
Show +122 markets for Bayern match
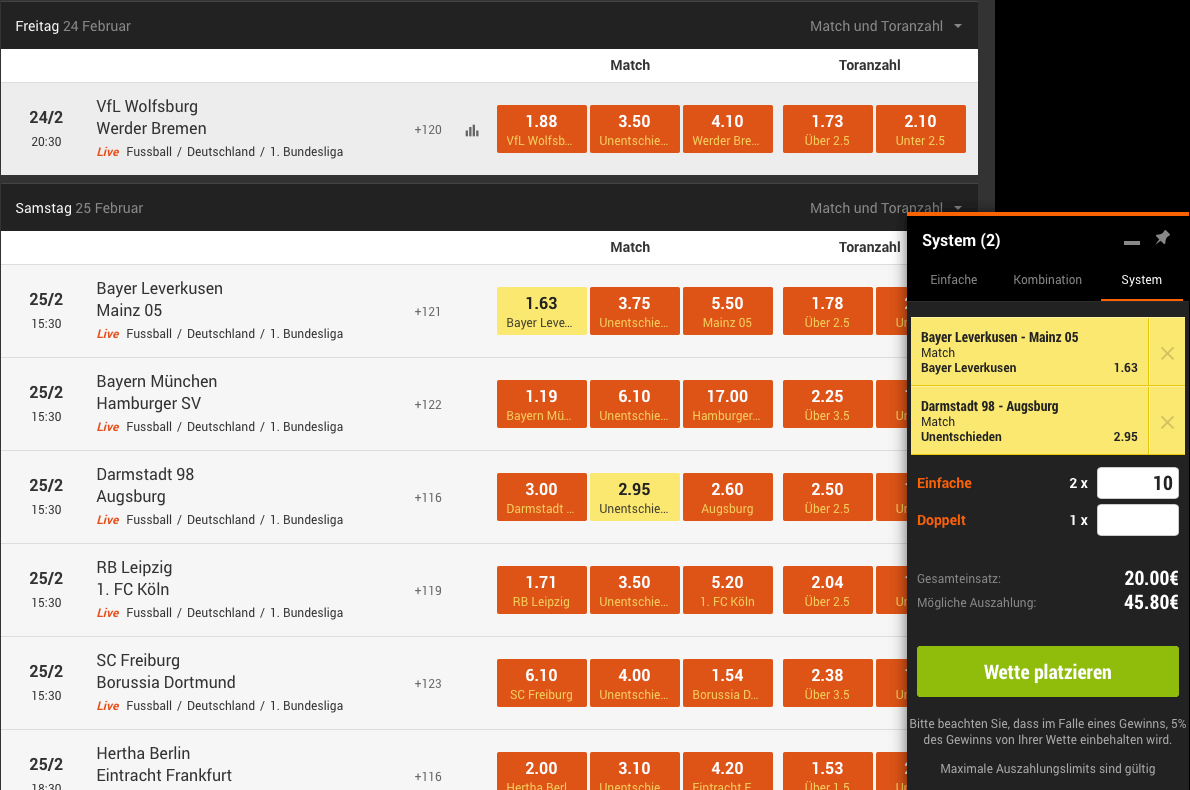[427, 404]
